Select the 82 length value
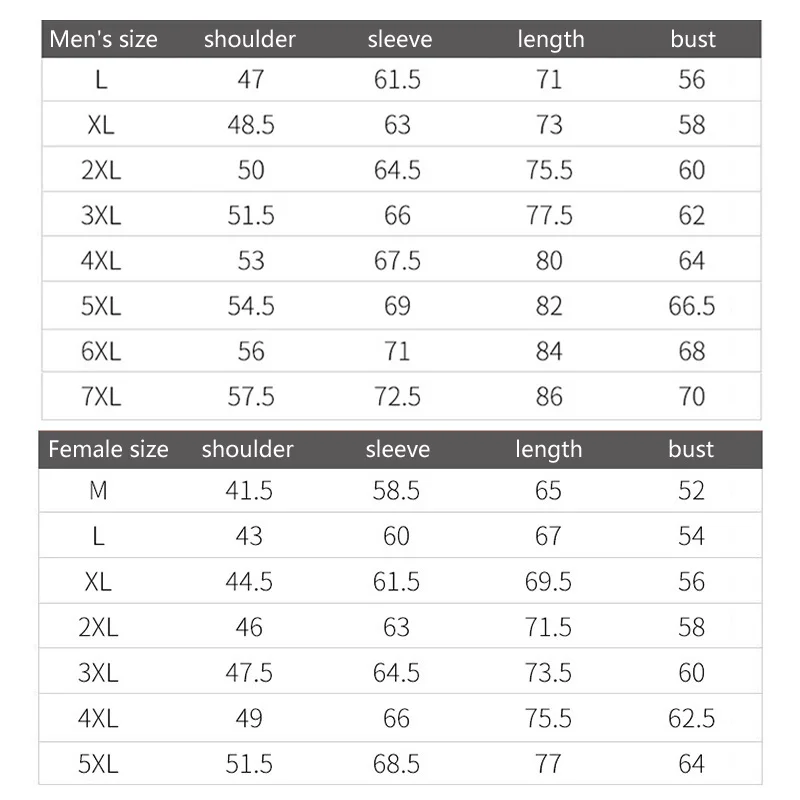Viewport: 800px width, 800px height. pyautogui.click(x=549, y=306)
